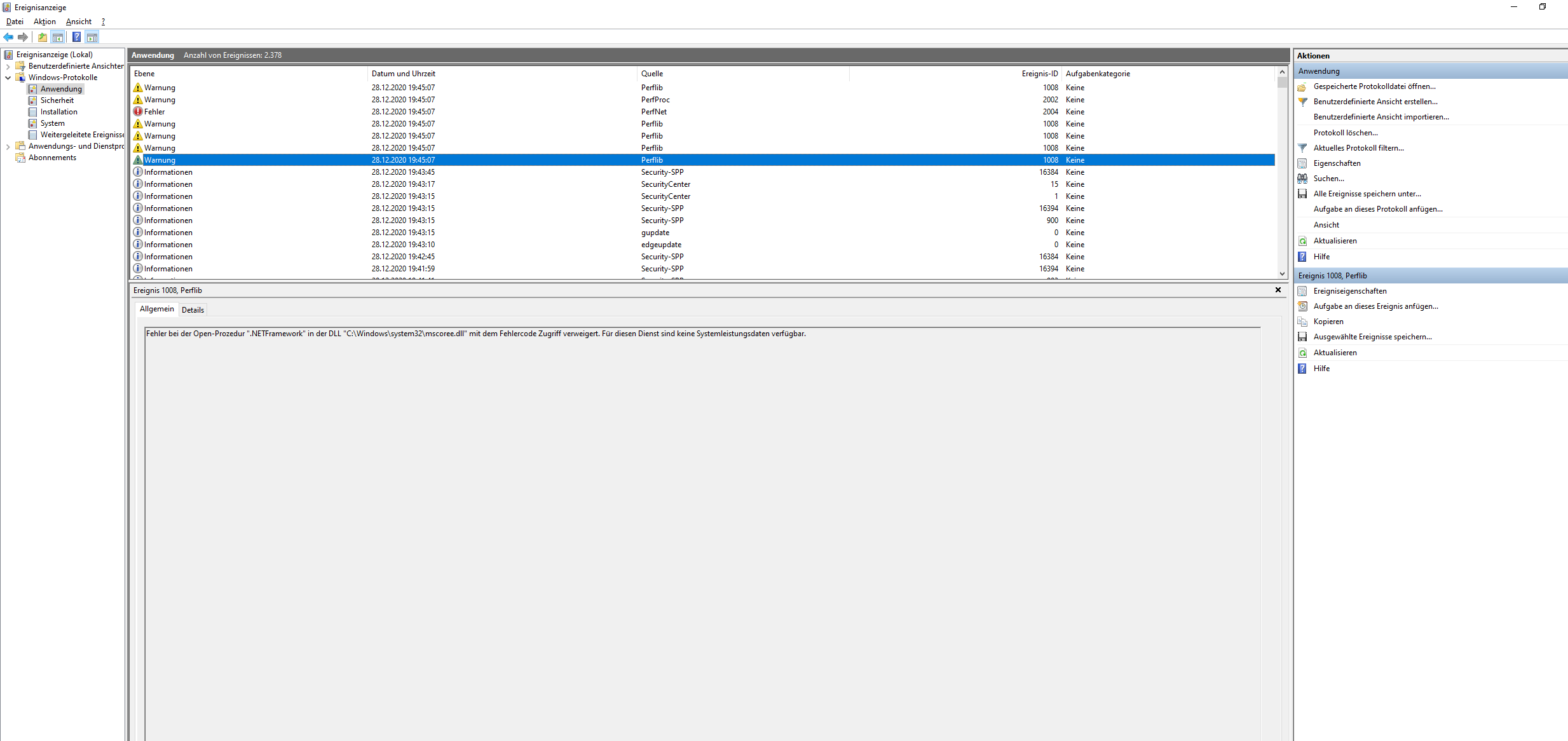
Task: Collapse the Windows-Protokolle tree node
Action: (8, 78)
